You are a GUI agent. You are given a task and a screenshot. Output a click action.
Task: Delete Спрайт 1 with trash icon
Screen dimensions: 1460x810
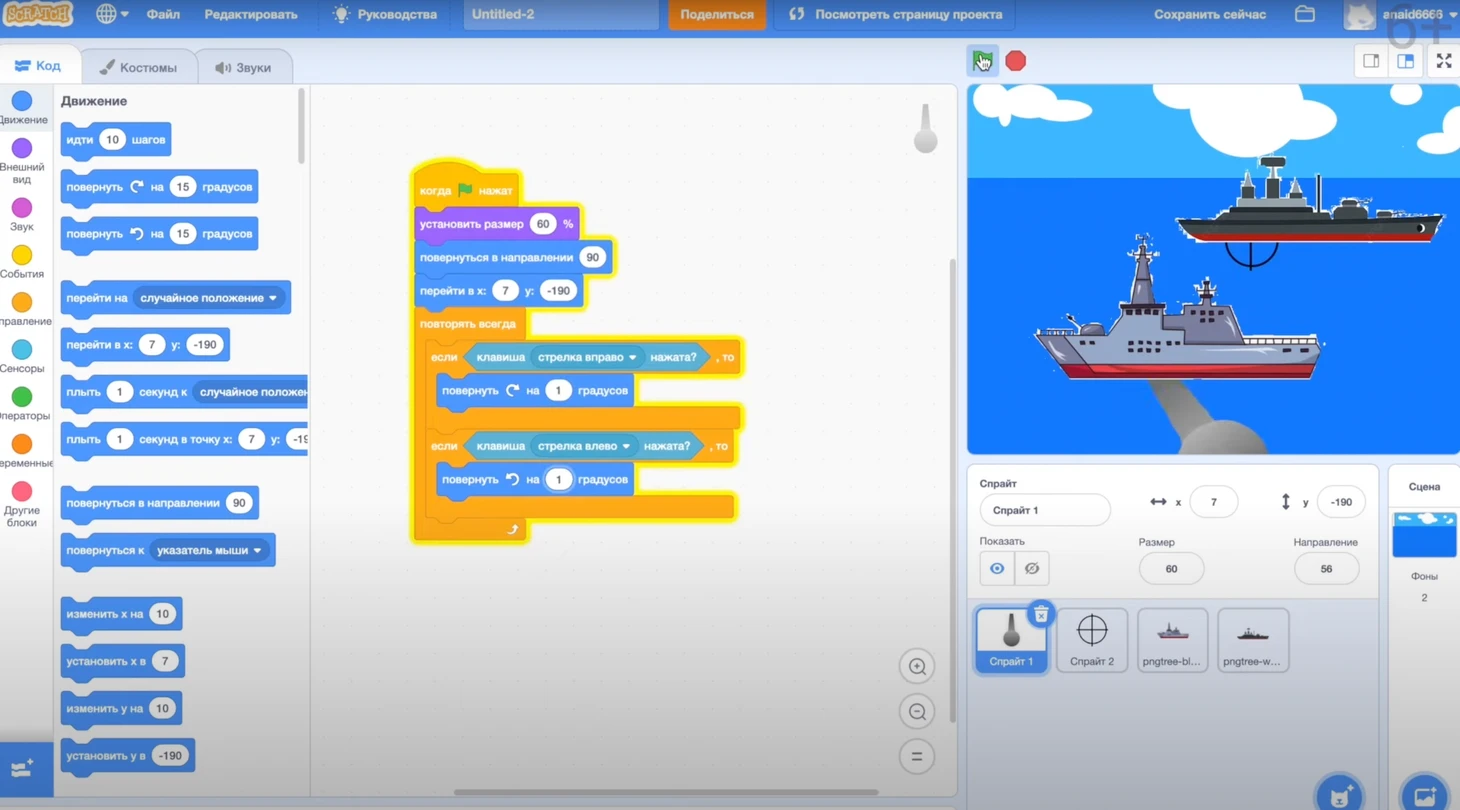coord(1041,614)
